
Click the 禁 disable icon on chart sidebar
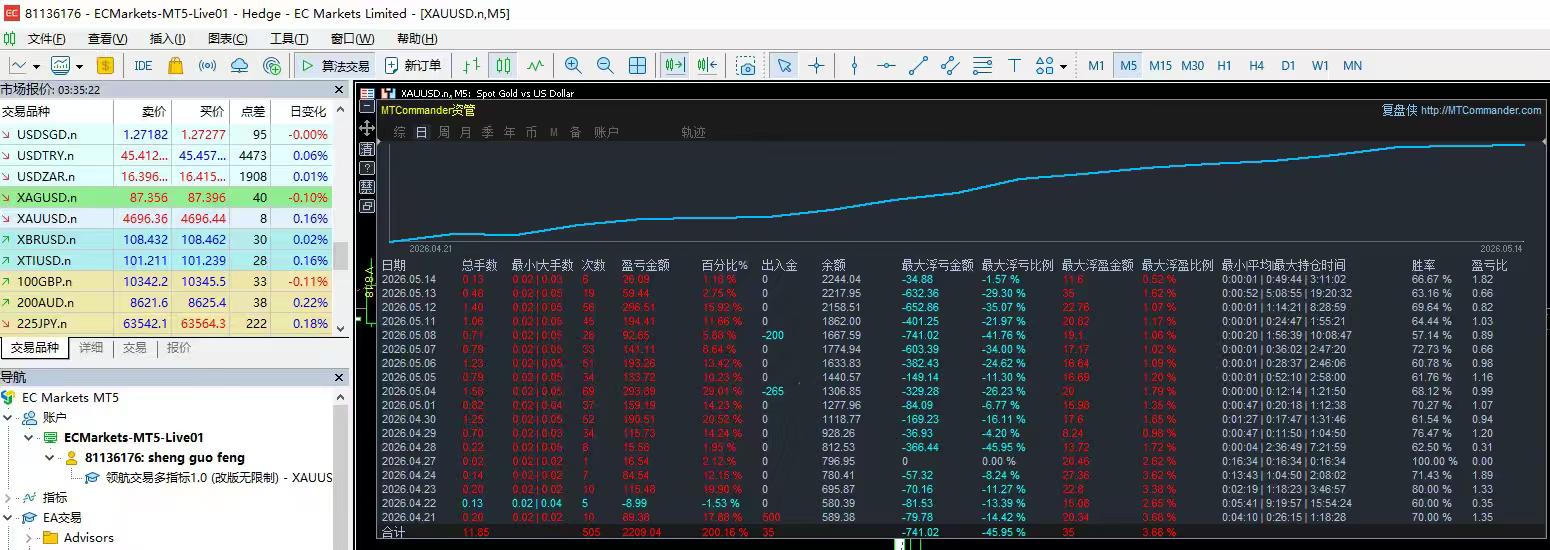(x=367, y=186)
